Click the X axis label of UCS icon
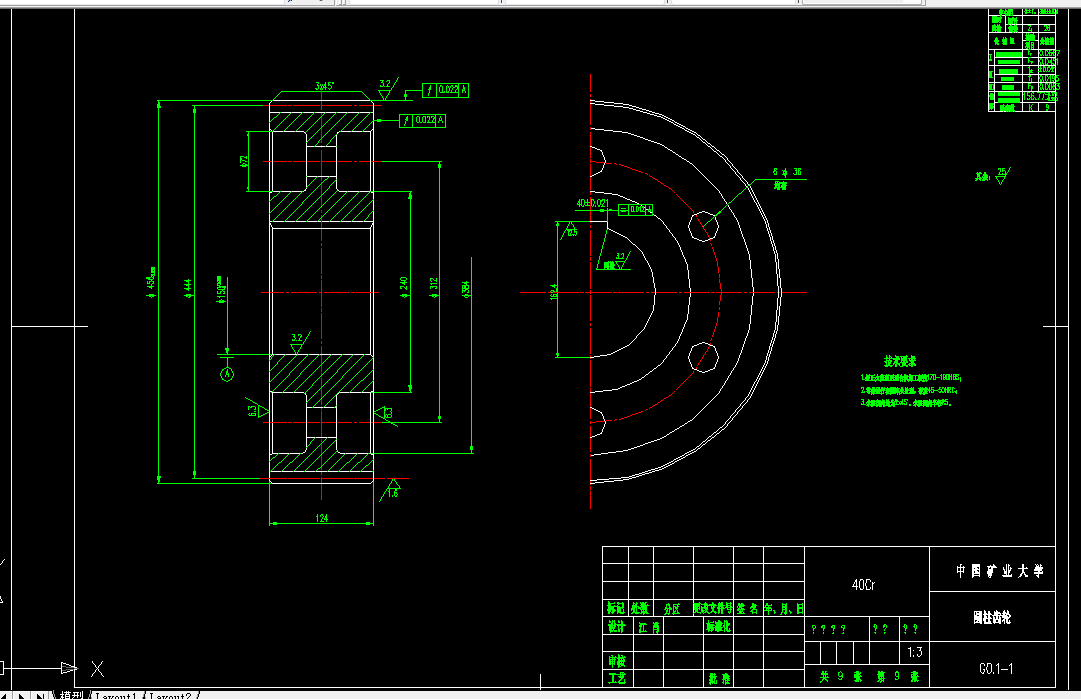 click(97, 669)
